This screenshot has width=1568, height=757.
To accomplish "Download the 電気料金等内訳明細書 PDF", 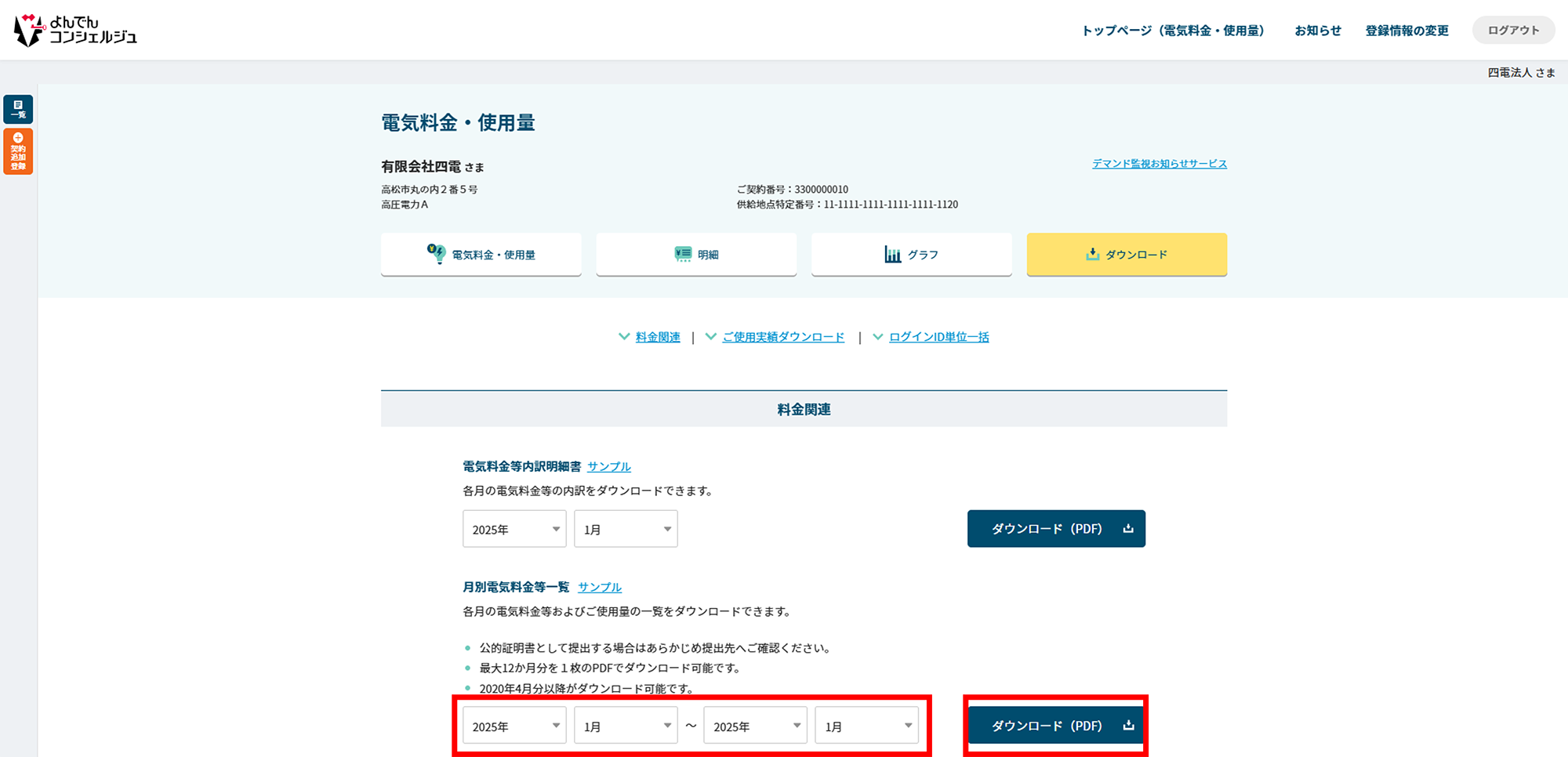I will pyautogui.click(x=1056, y=529).
